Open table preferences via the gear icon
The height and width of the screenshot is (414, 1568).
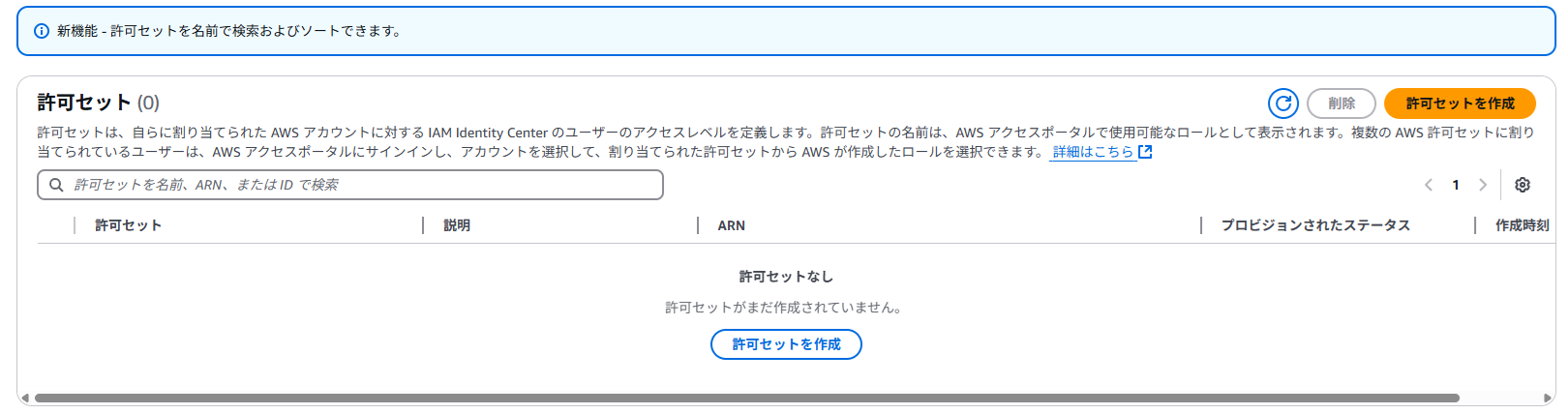pos(1523,185)
